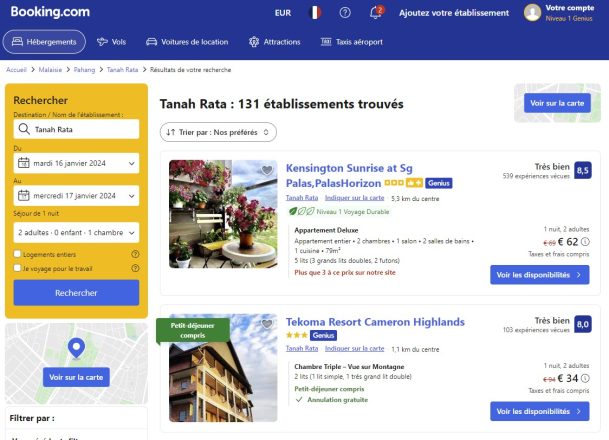The height and width of the screenshot is (440, 609).
Task: Save Kensington Sunrise with heart icon
Action: coord(267,170)
